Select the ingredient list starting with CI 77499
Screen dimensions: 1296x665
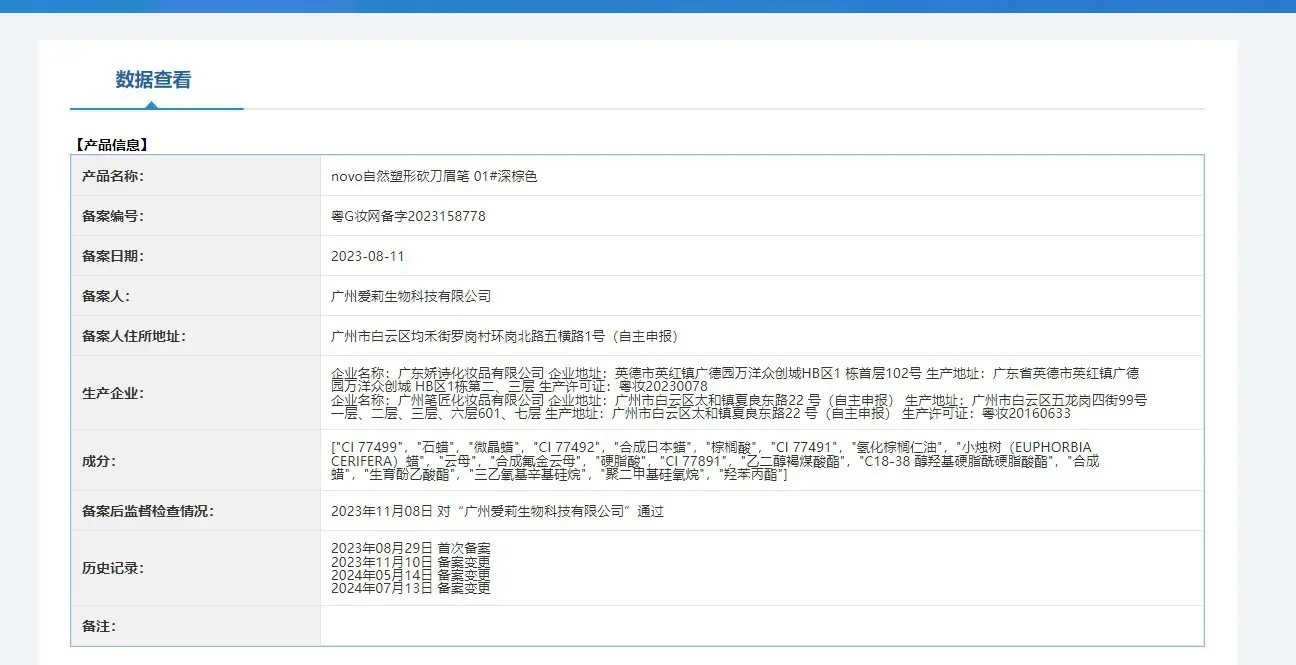pos(715,460)
